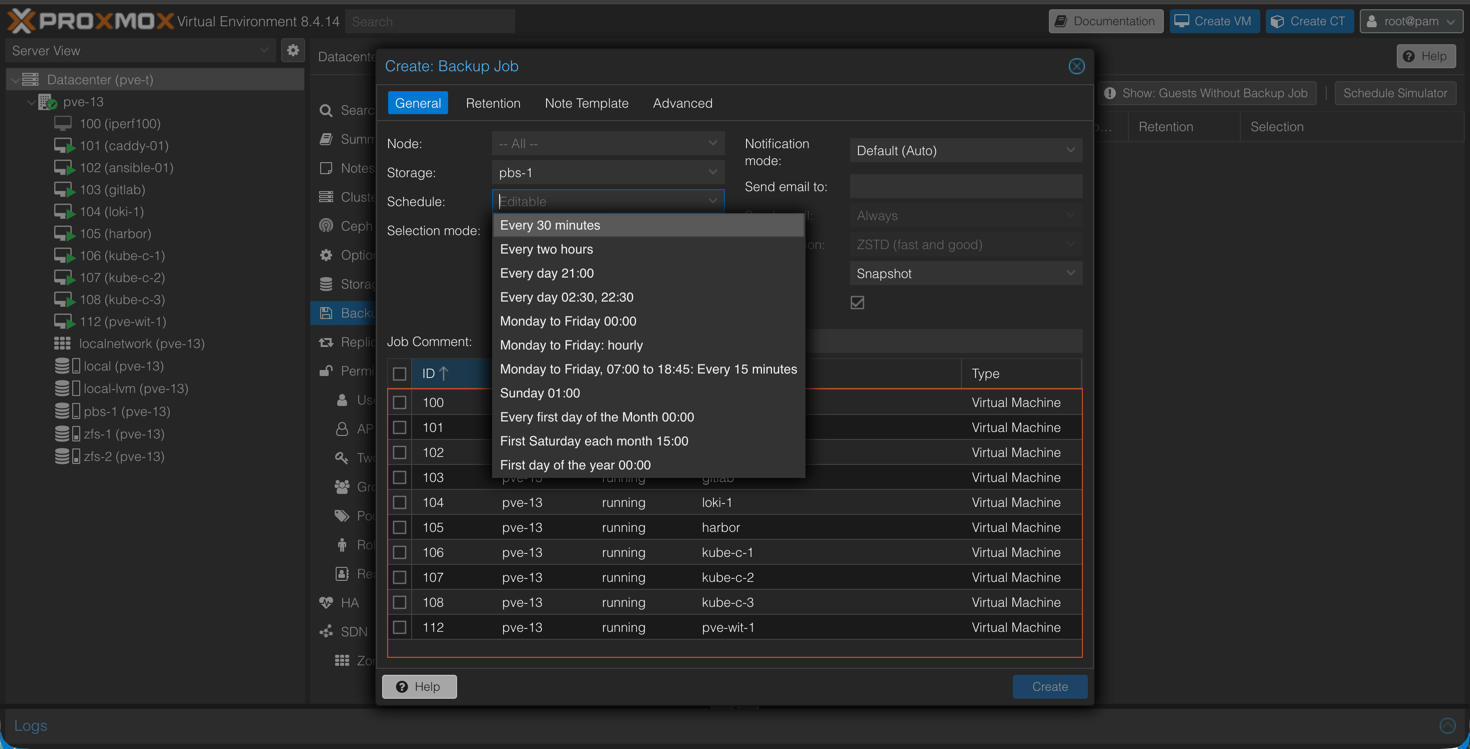Click the server view gear settings icon
The image size is (1470, 749).
click(293, 50)
